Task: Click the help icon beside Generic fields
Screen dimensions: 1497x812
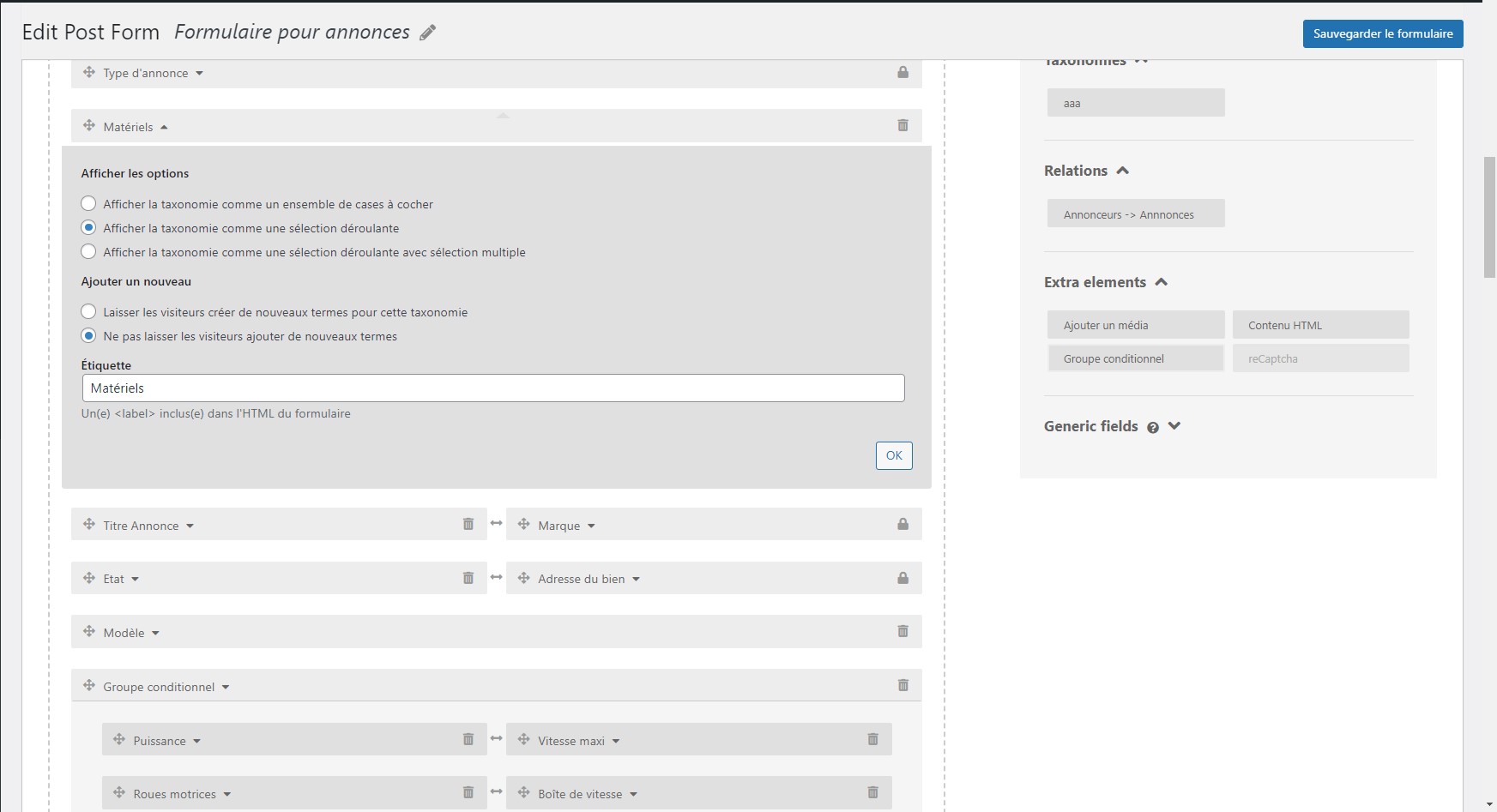Action: (1153, 427)
